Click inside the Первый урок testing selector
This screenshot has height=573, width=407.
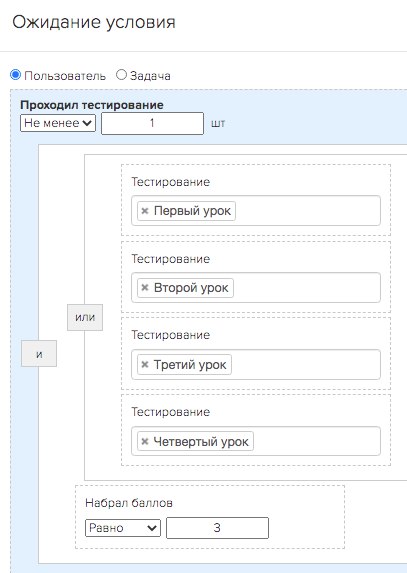tap(256, 211)
